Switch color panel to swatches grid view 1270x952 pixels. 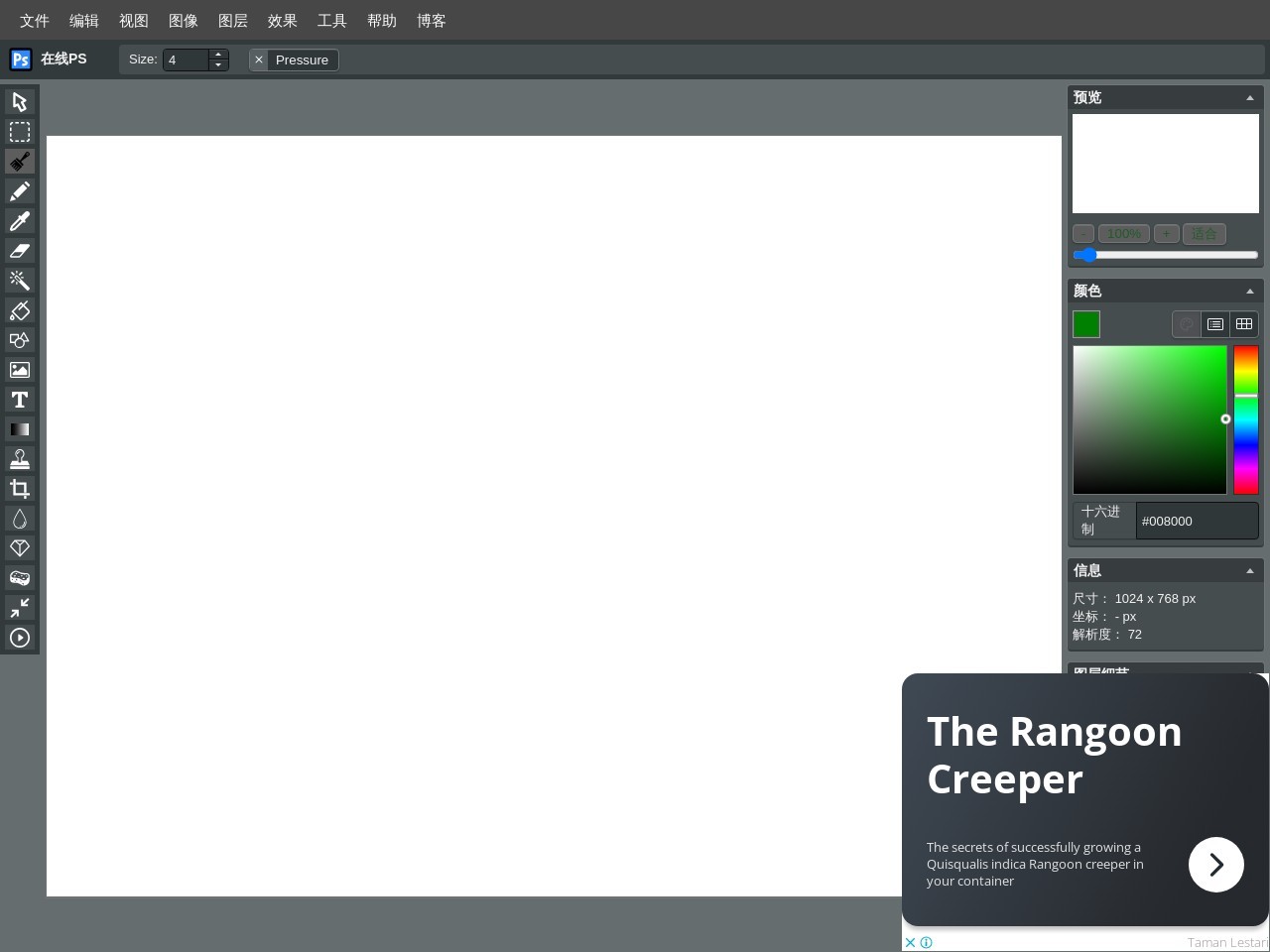point(1244,324)
